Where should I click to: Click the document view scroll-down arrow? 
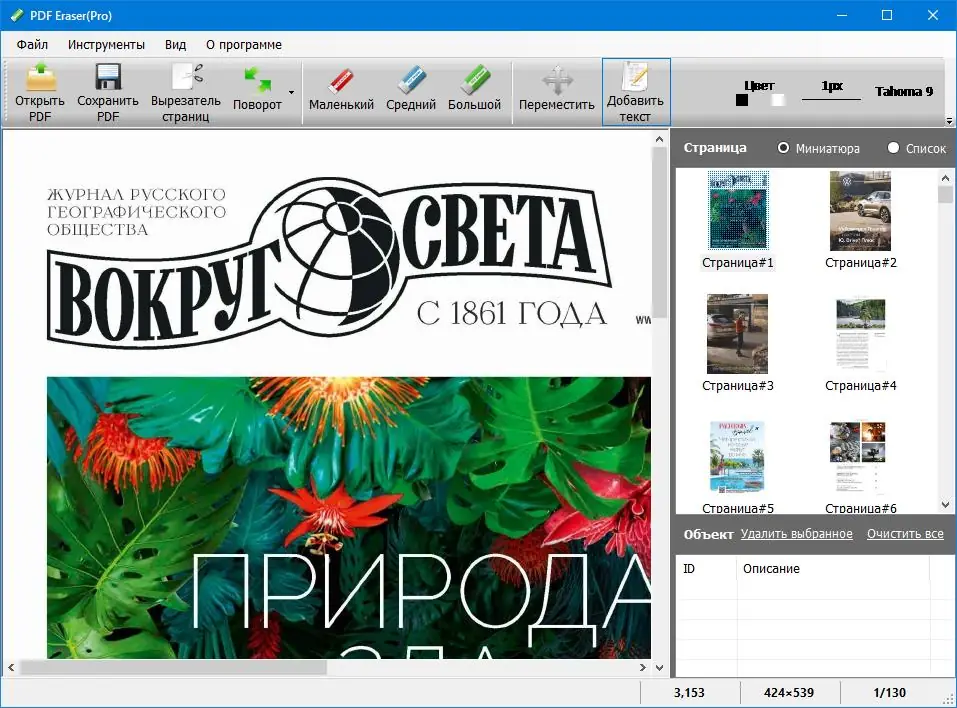click(659, 668)
